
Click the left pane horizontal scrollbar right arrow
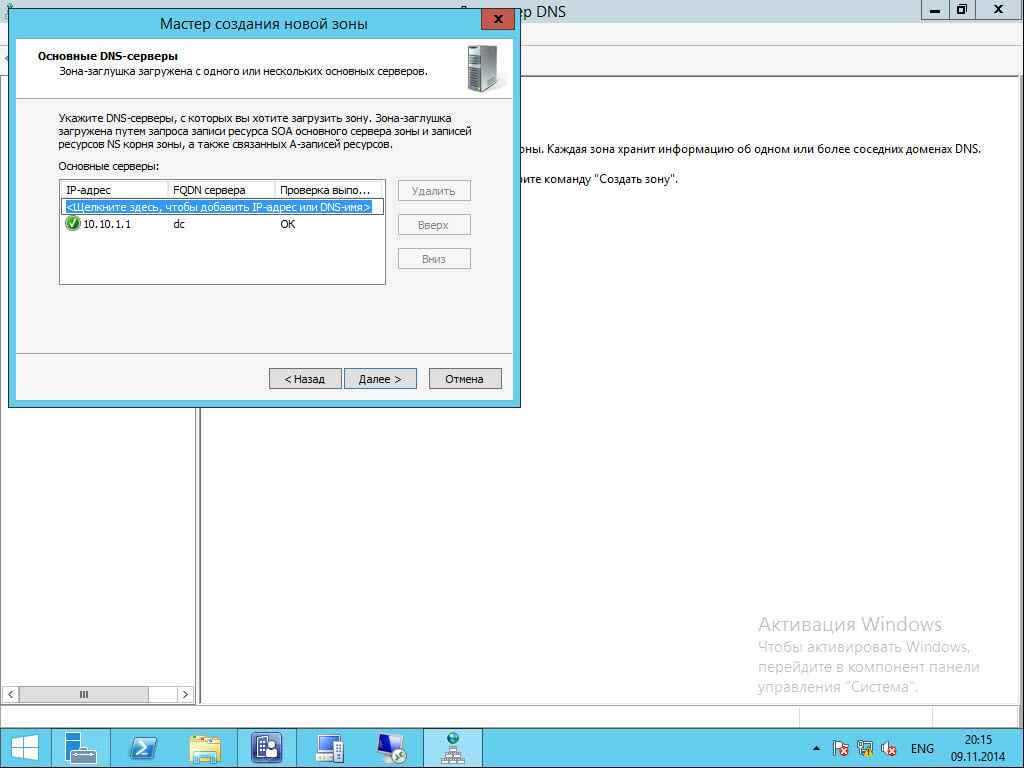(x=185, y=694)
